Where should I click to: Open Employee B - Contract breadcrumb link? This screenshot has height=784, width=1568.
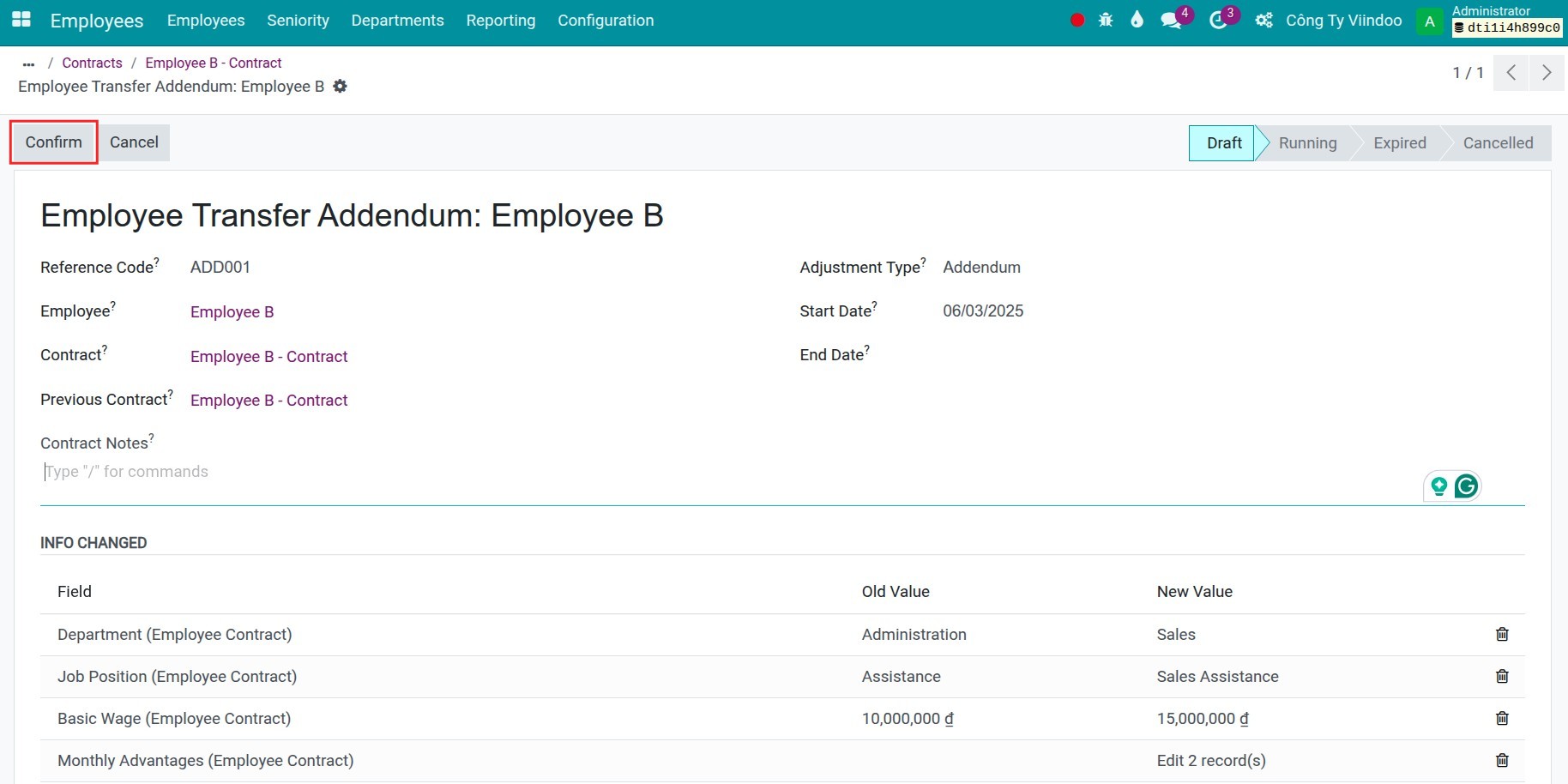tap(214, 63)
